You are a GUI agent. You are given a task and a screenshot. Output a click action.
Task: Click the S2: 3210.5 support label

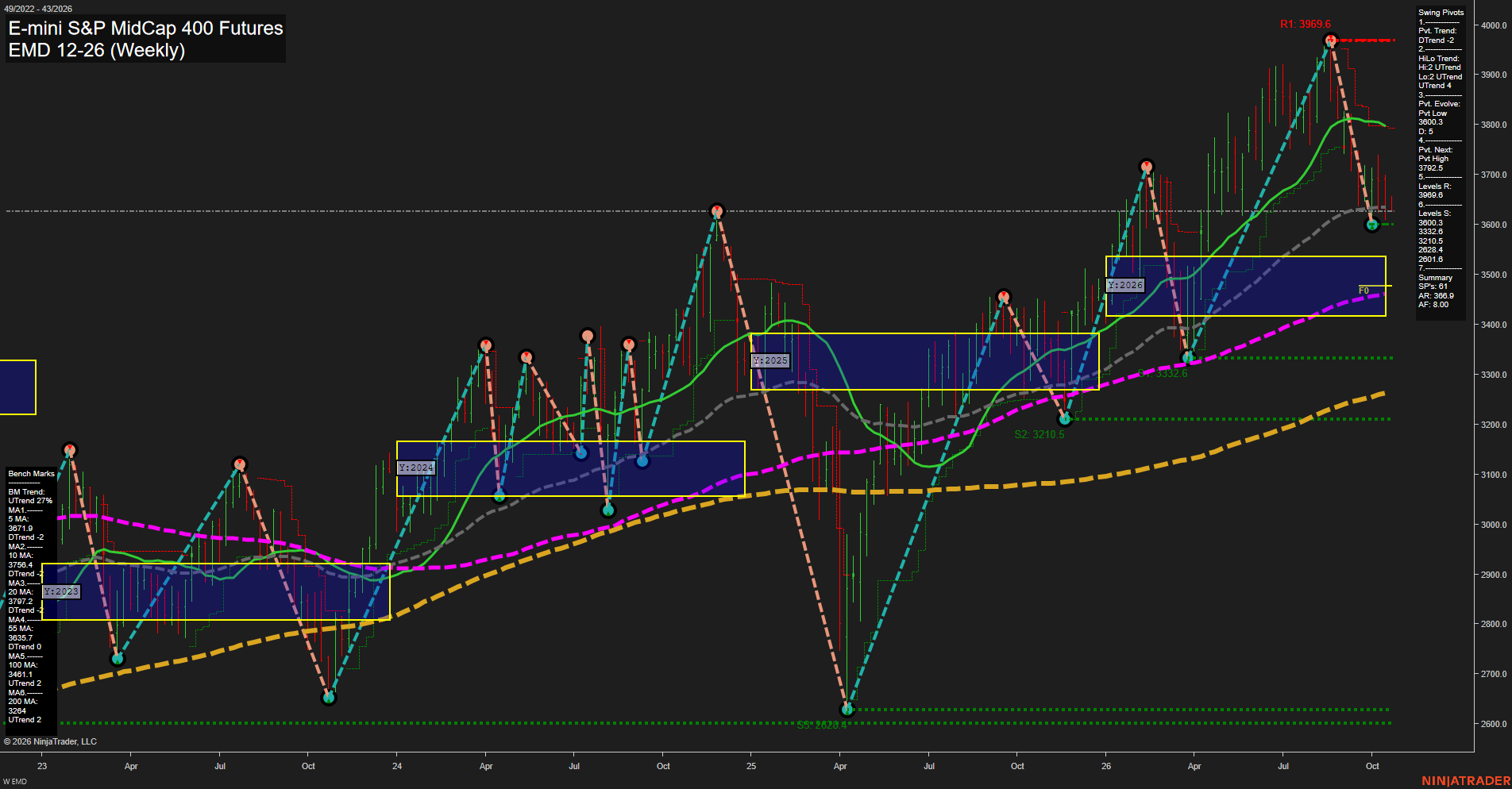point(1039,434)
